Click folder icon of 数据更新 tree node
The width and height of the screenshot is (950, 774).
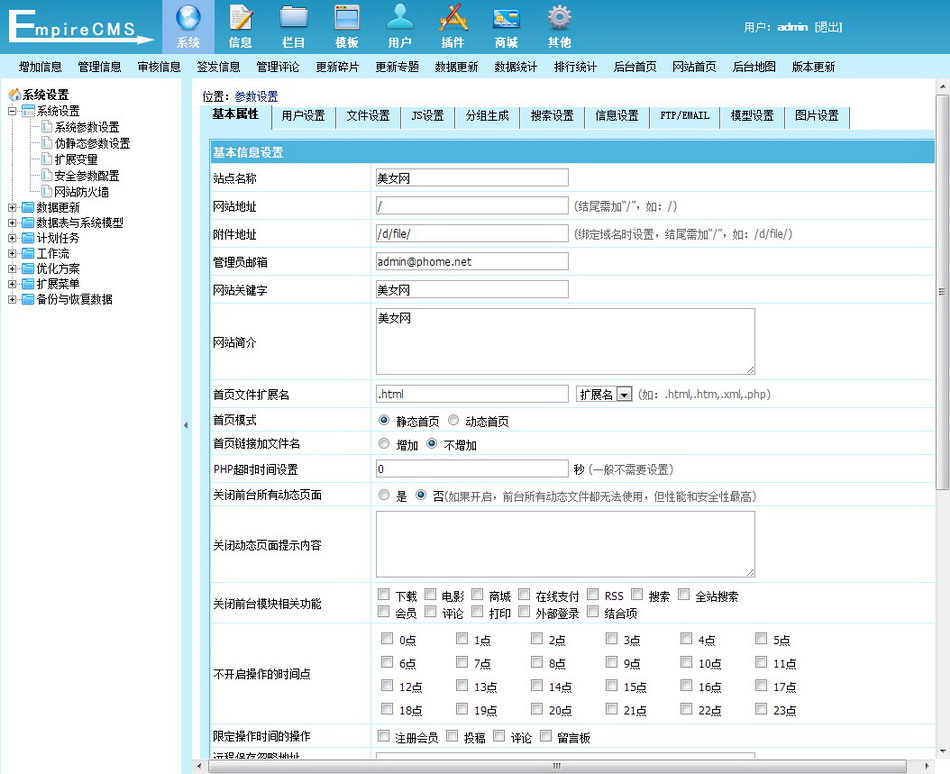pos(28,208)
